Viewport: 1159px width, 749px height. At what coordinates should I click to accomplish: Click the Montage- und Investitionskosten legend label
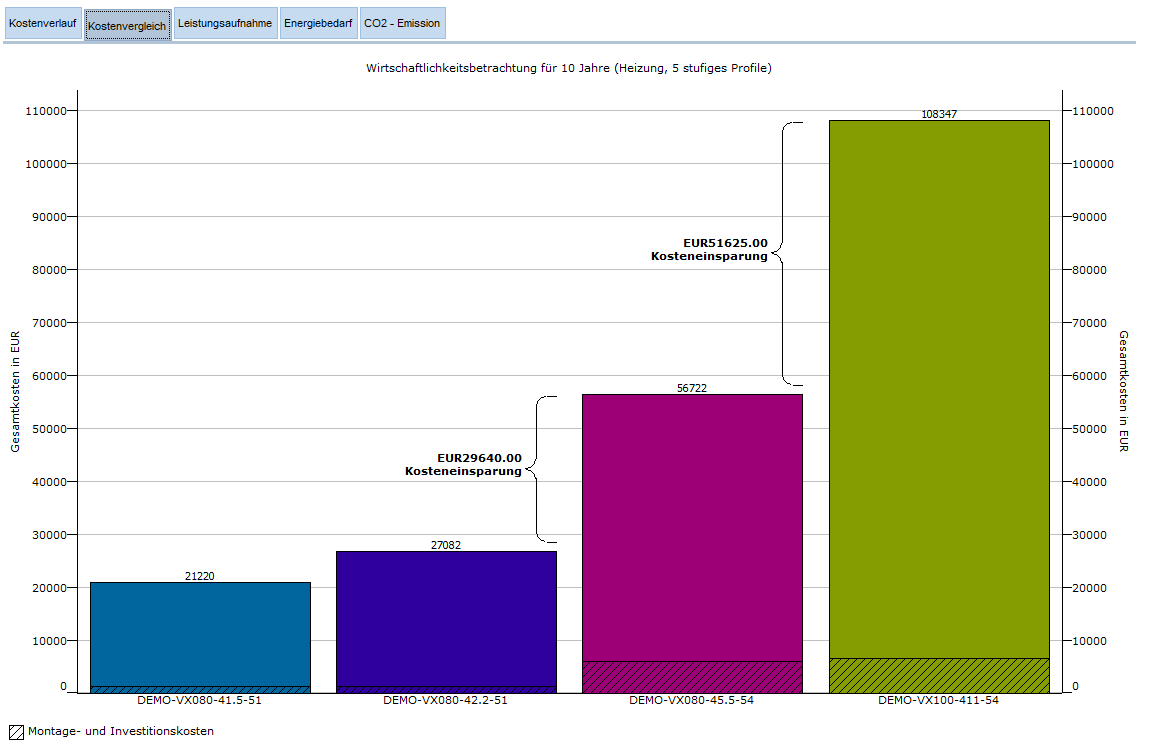[x=121, y=732]
